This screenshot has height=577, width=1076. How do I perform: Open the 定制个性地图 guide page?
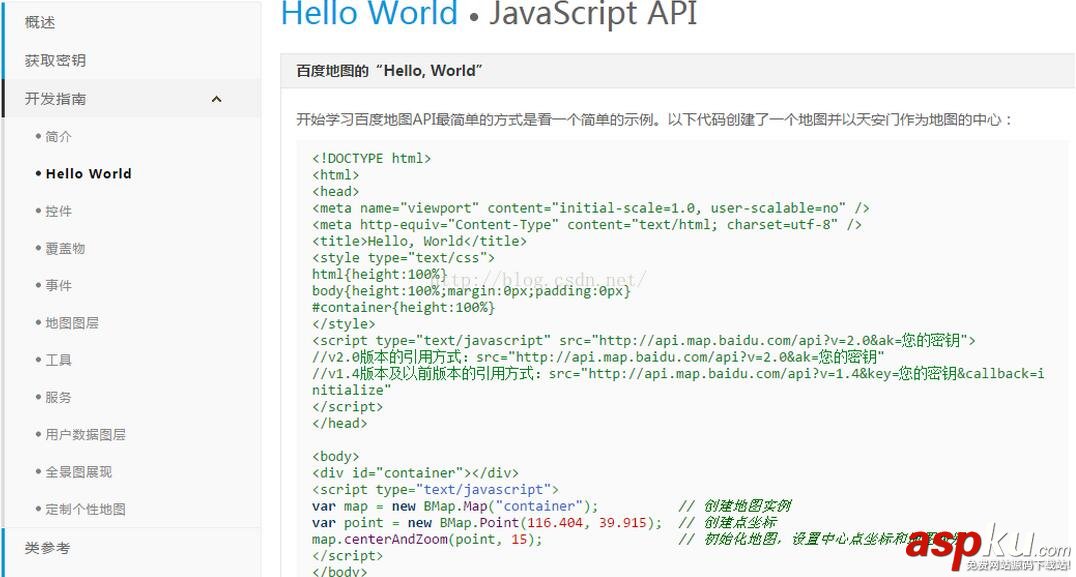click(x=85, y=509)
